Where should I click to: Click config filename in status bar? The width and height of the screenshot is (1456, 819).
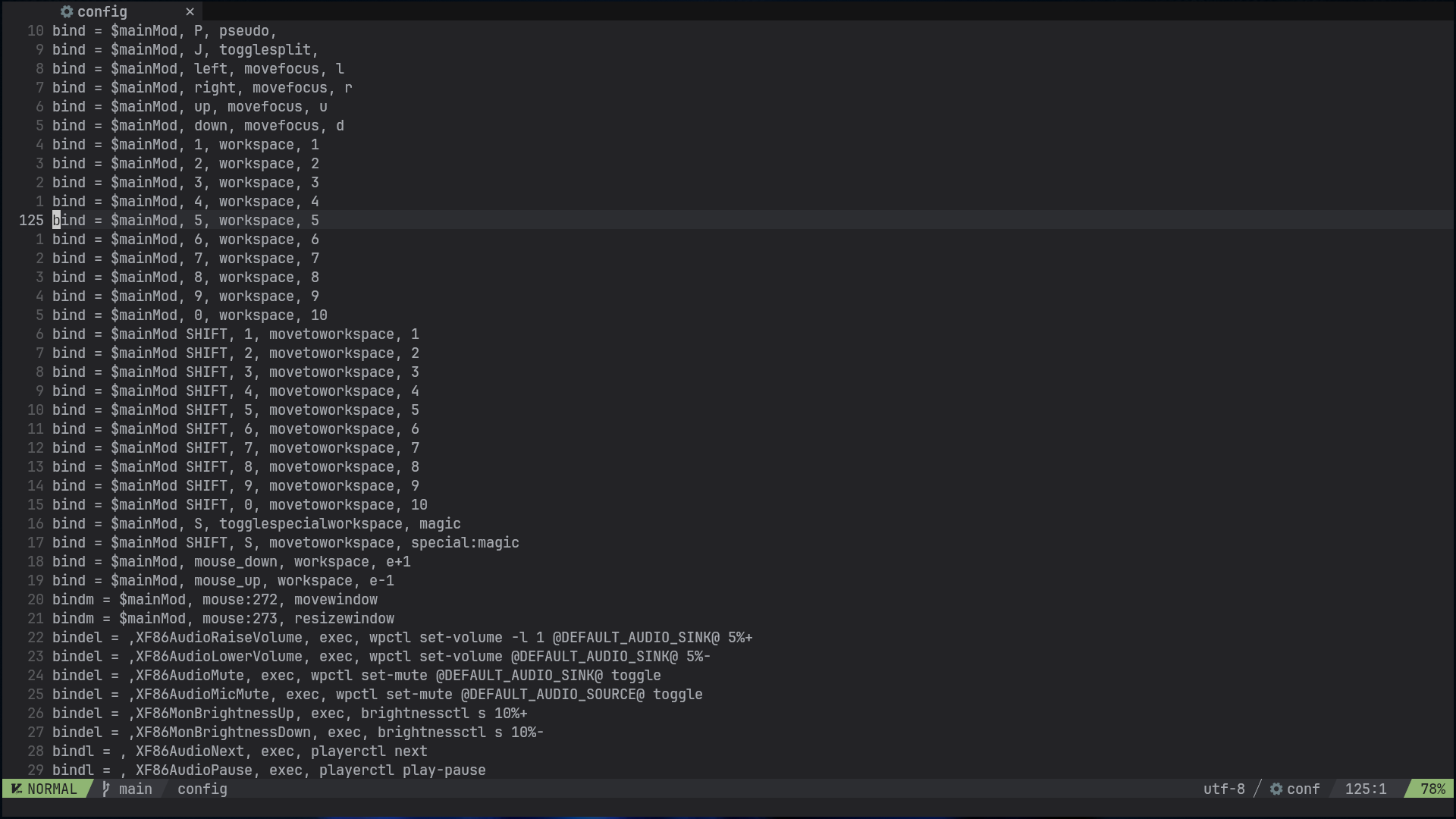tap(202, 789)
